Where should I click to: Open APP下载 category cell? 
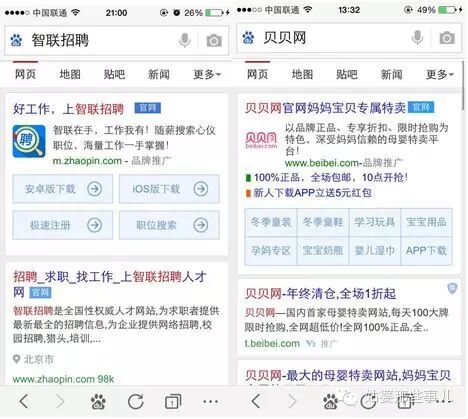pyautogui.click(x=426, y=251)
